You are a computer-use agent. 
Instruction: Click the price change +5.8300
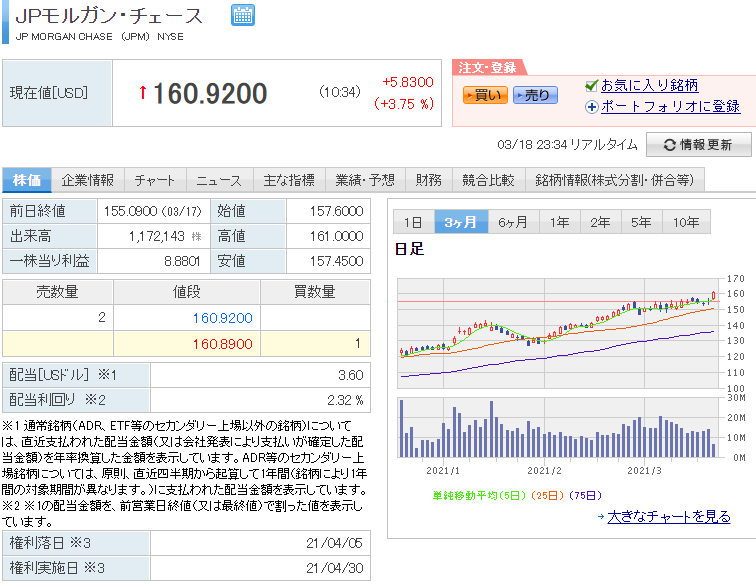(408, 82)
